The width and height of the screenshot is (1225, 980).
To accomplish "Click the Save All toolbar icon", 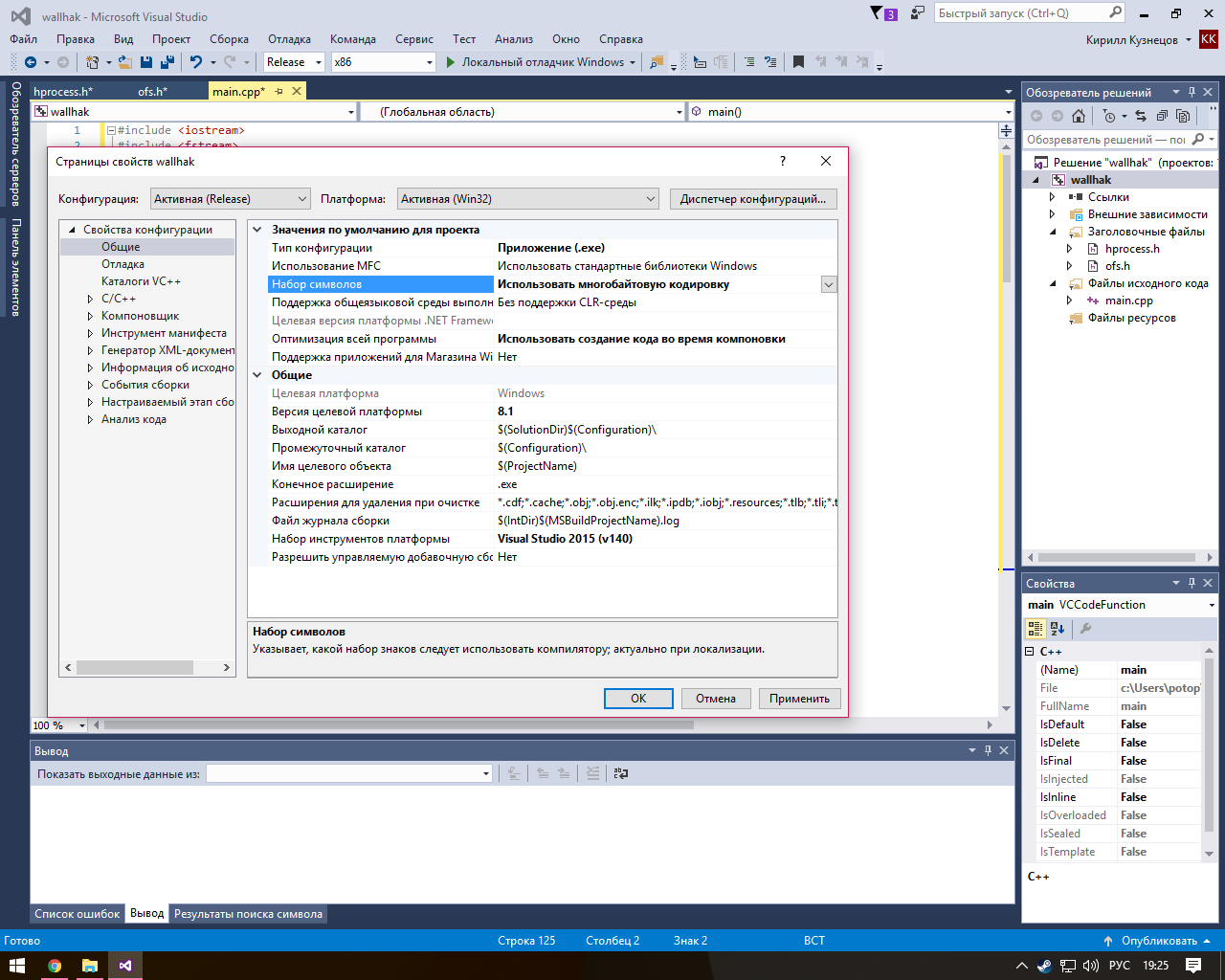I will (x=167, y=62).
